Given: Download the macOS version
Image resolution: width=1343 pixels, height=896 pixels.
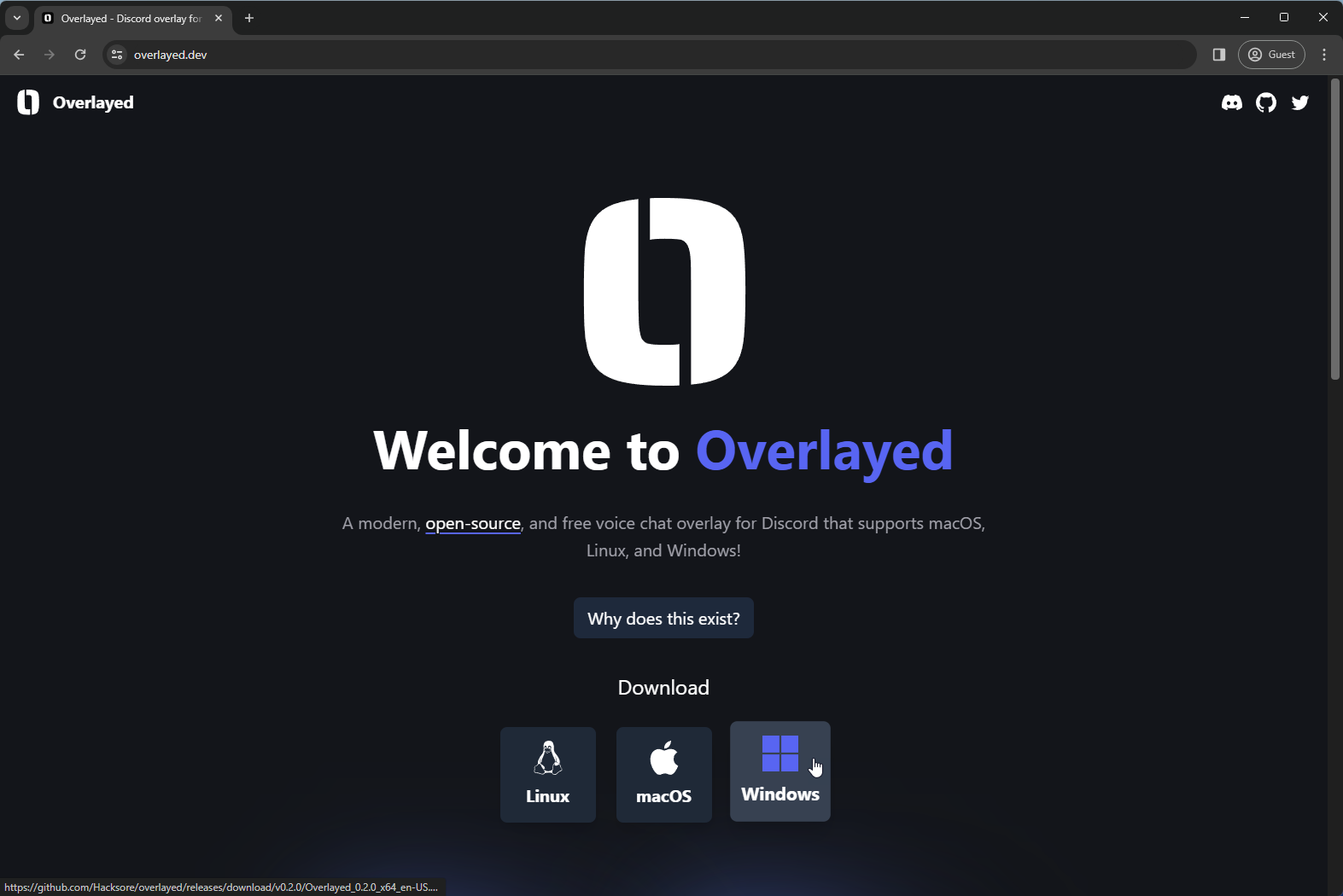Looking at the screenshot, I should [663, 774].
